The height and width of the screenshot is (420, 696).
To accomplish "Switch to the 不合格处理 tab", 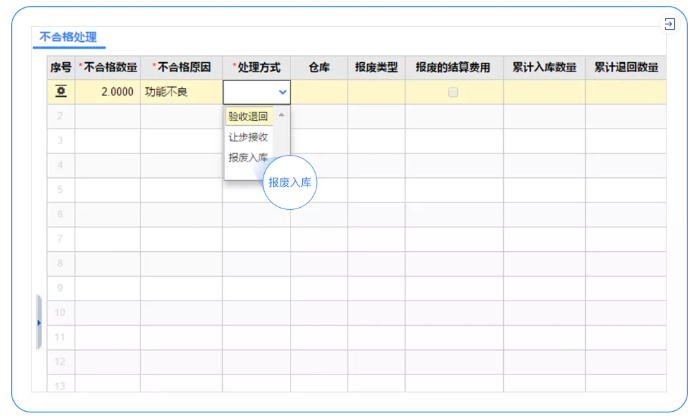I will pyautogui.click(x=68, y=38).
